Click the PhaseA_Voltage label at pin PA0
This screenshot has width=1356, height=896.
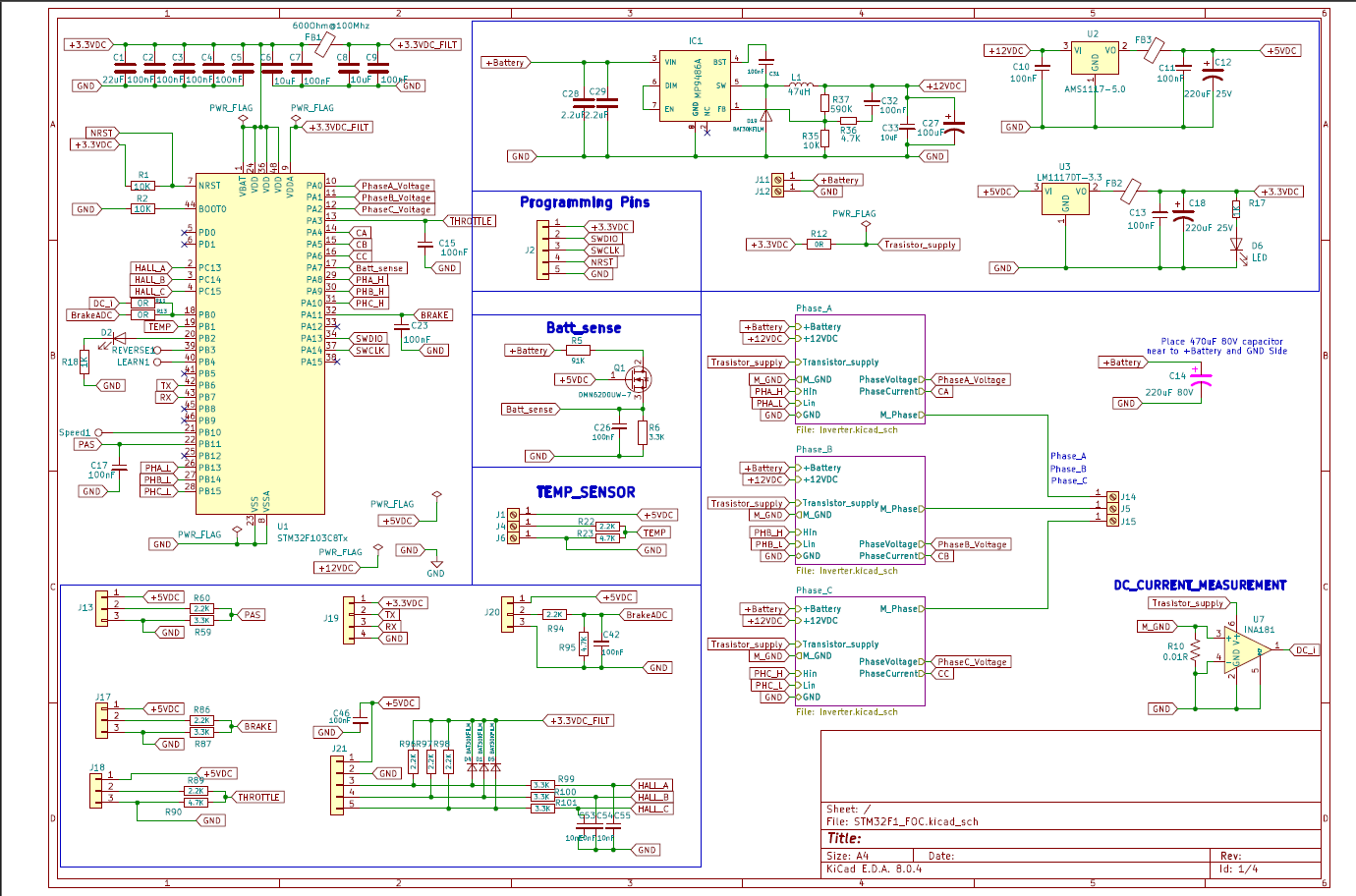[x=395, y=186]
